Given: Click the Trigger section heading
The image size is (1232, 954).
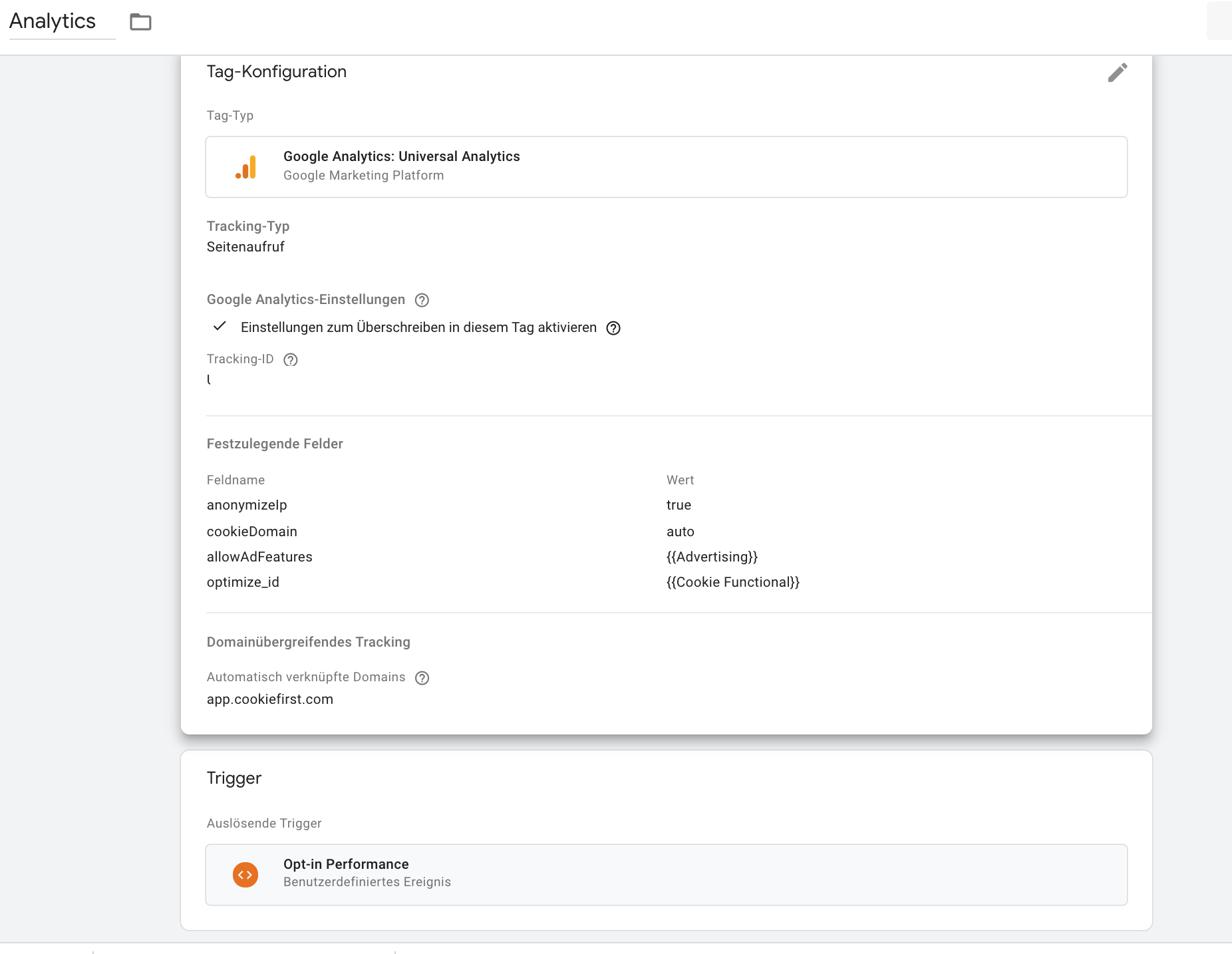Looking at the screenshot, I should [x=234, y=778].
